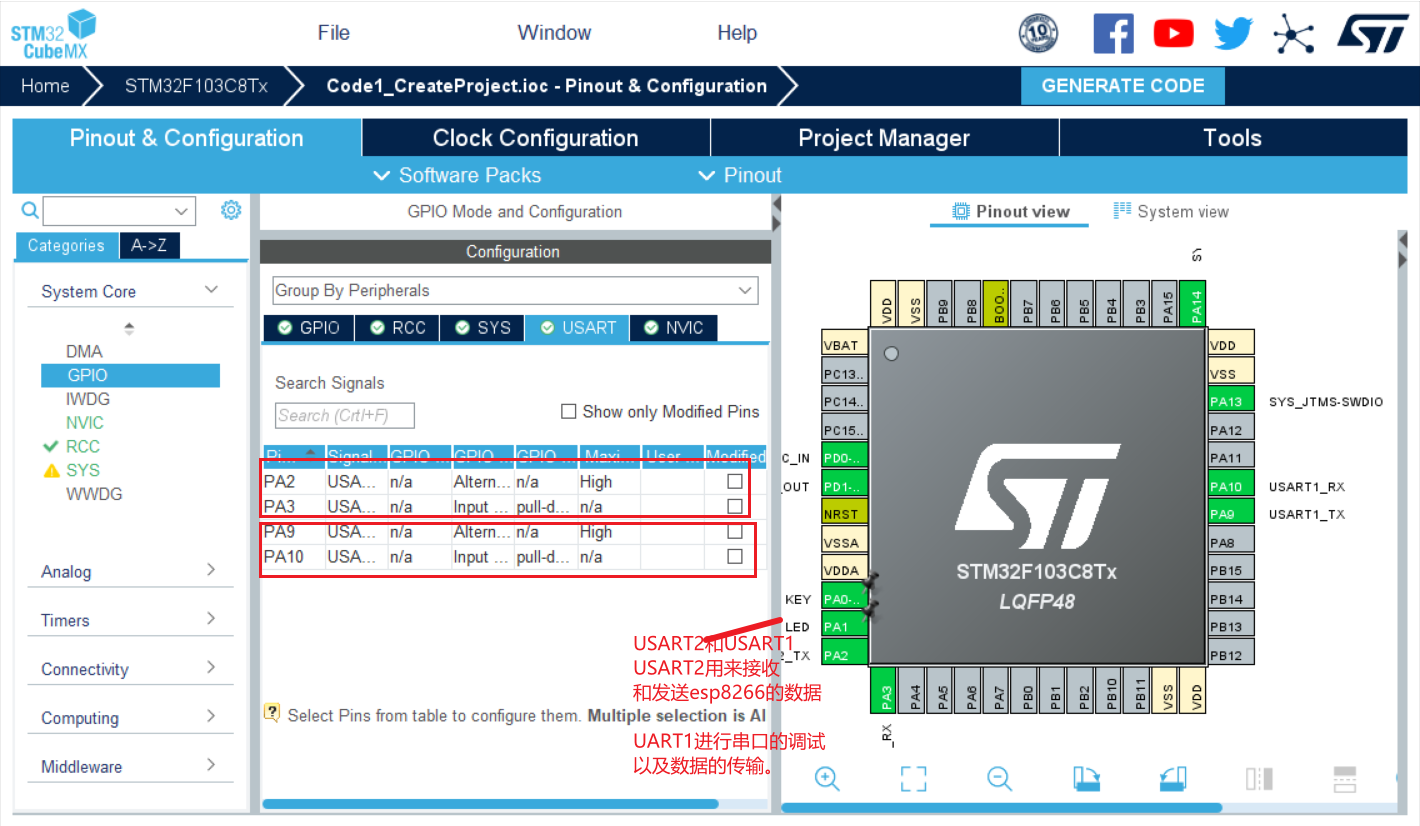Screen dimensions: 1420x826
Task: Open the category search combo box
Action: point(119,210)
